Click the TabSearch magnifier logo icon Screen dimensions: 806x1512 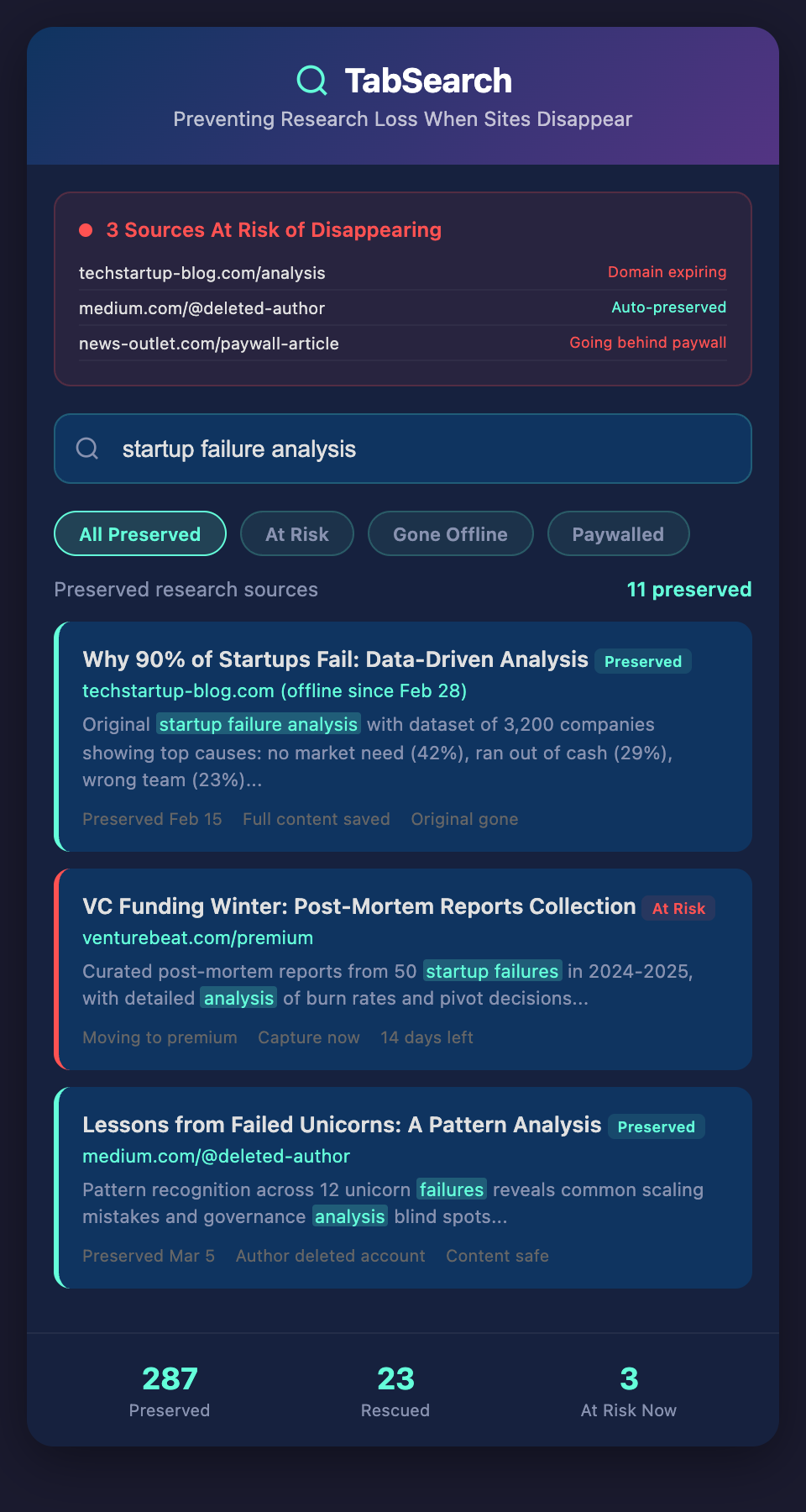[312, 81]
